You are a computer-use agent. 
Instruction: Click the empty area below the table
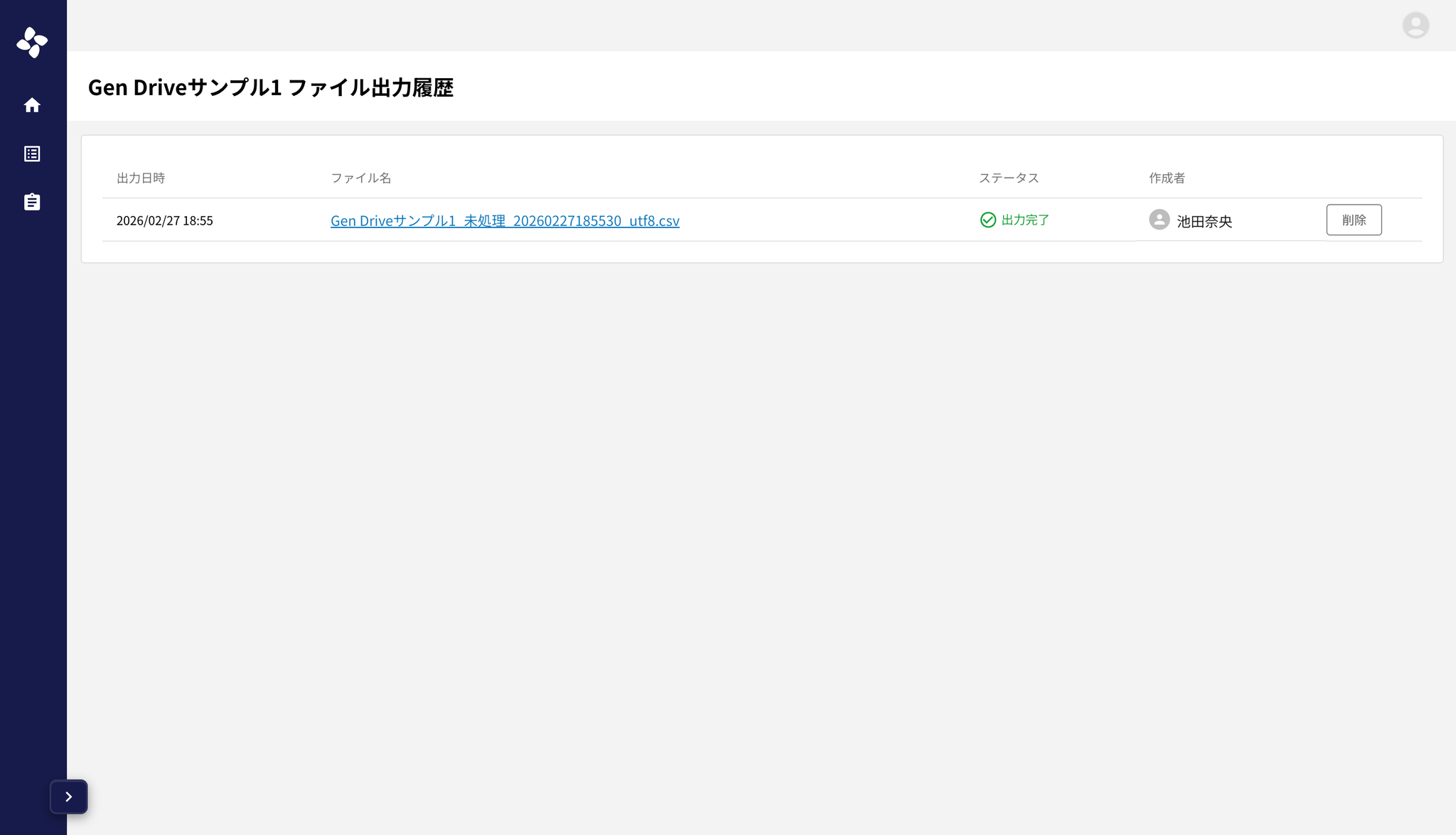pos(761,533)
